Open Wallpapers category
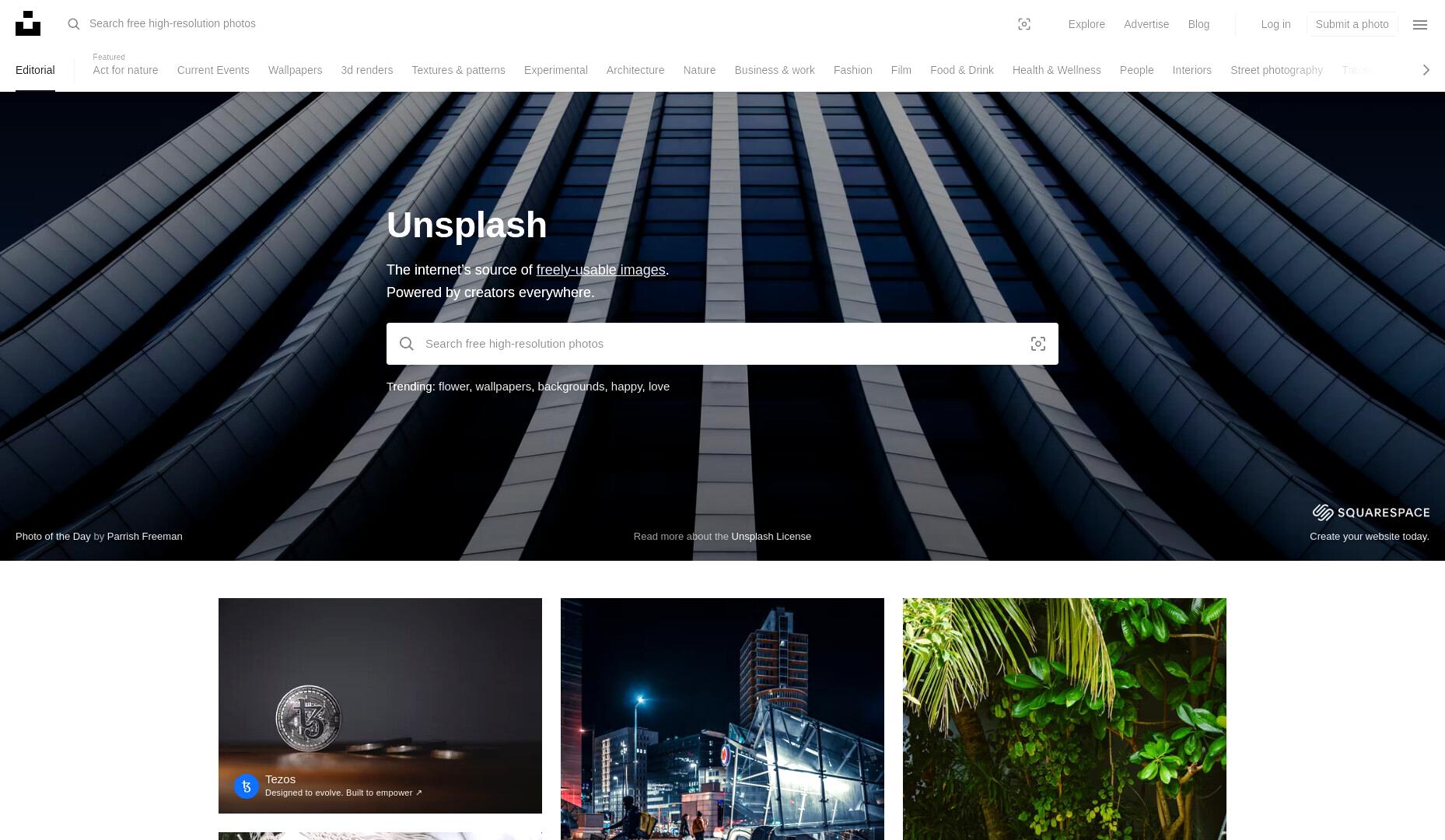Viewport: 1445px width, 840px height. tap(295, 70)
